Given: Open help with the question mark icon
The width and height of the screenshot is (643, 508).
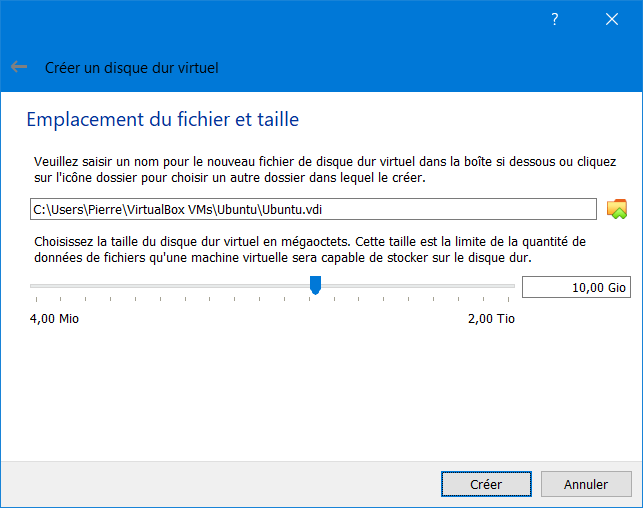Looking at the screenshot, I should click(x=554, y=19).
